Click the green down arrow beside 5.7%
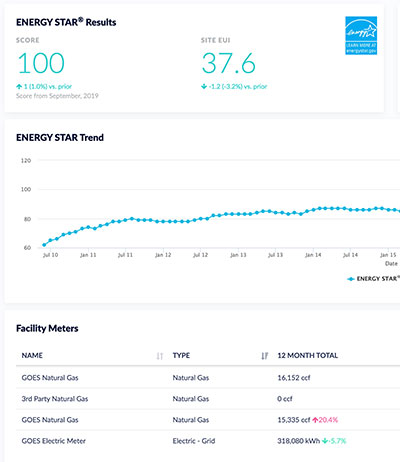Viewport: 400px width, 462px height. coord(325,441)
